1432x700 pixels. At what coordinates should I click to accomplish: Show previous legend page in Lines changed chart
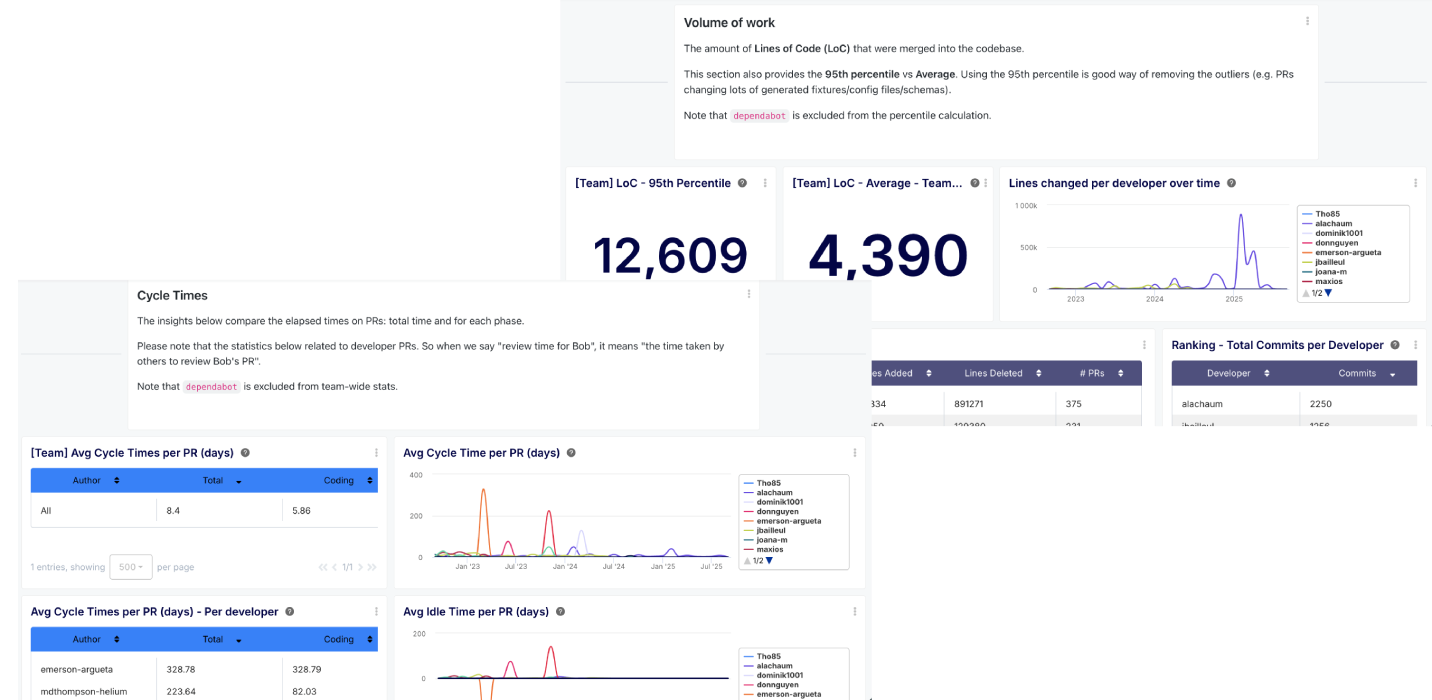tap(1305, 293)
